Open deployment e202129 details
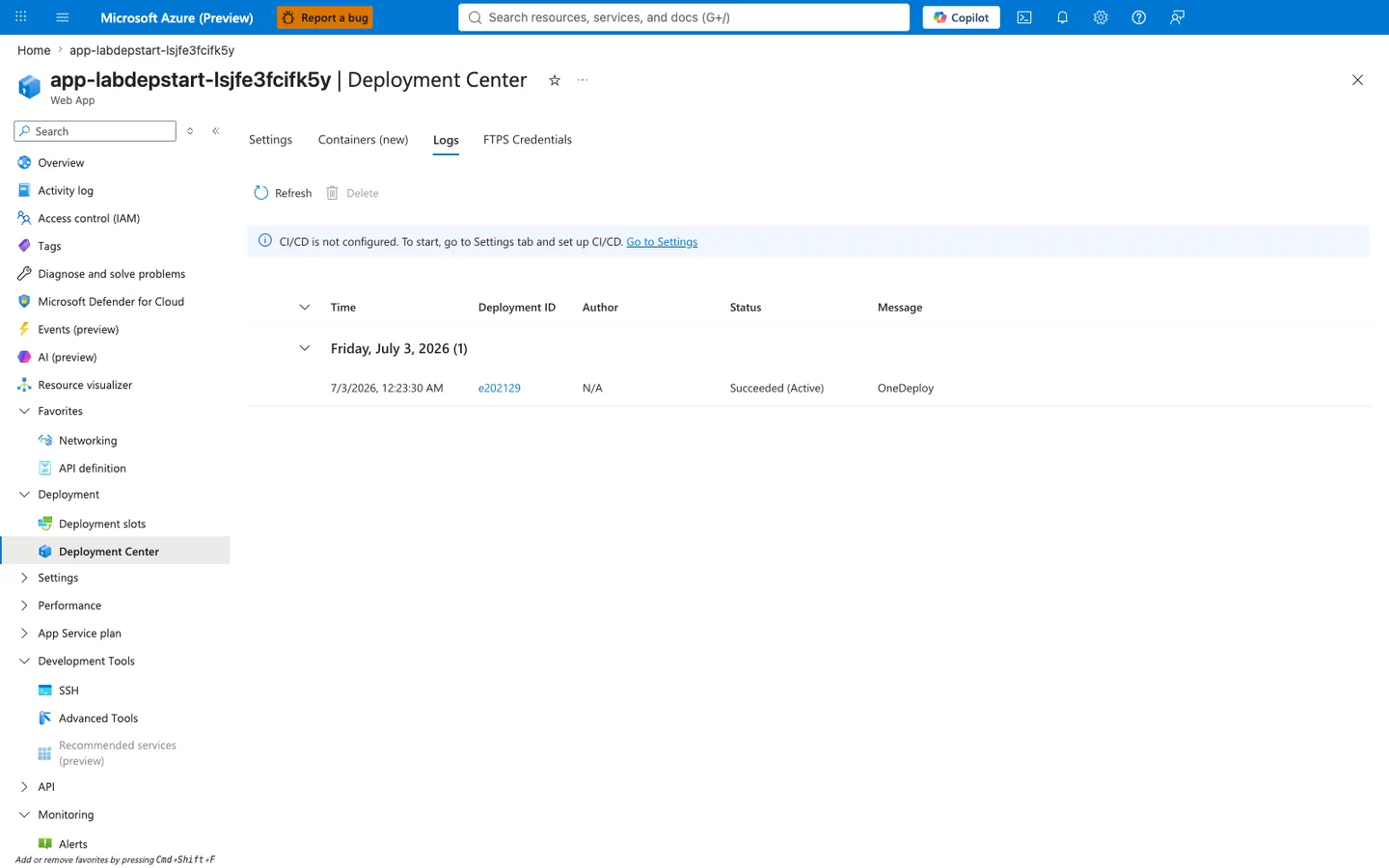Viewport: 1389px width, 868px height. tap(500, 389)
